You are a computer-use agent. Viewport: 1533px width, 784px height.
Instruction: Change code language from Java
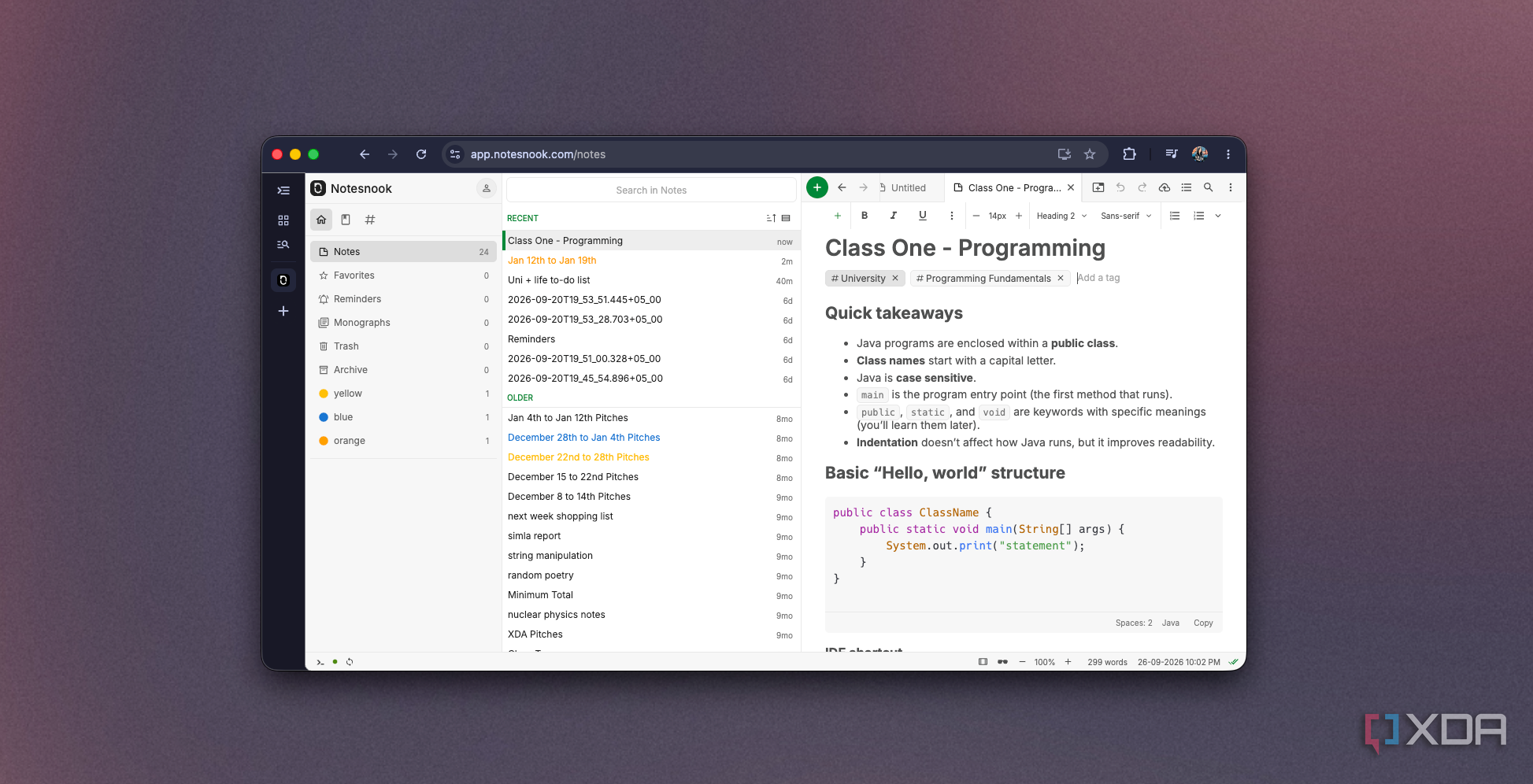tap(1171, 623)
